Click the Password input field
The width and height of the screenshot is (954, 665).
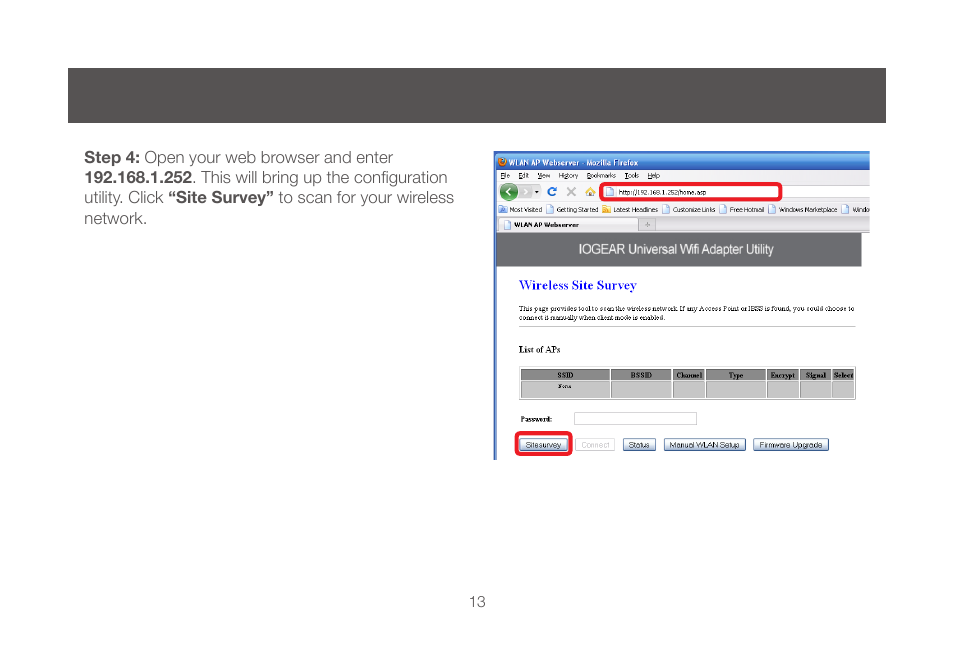click(x=635, y=419)
